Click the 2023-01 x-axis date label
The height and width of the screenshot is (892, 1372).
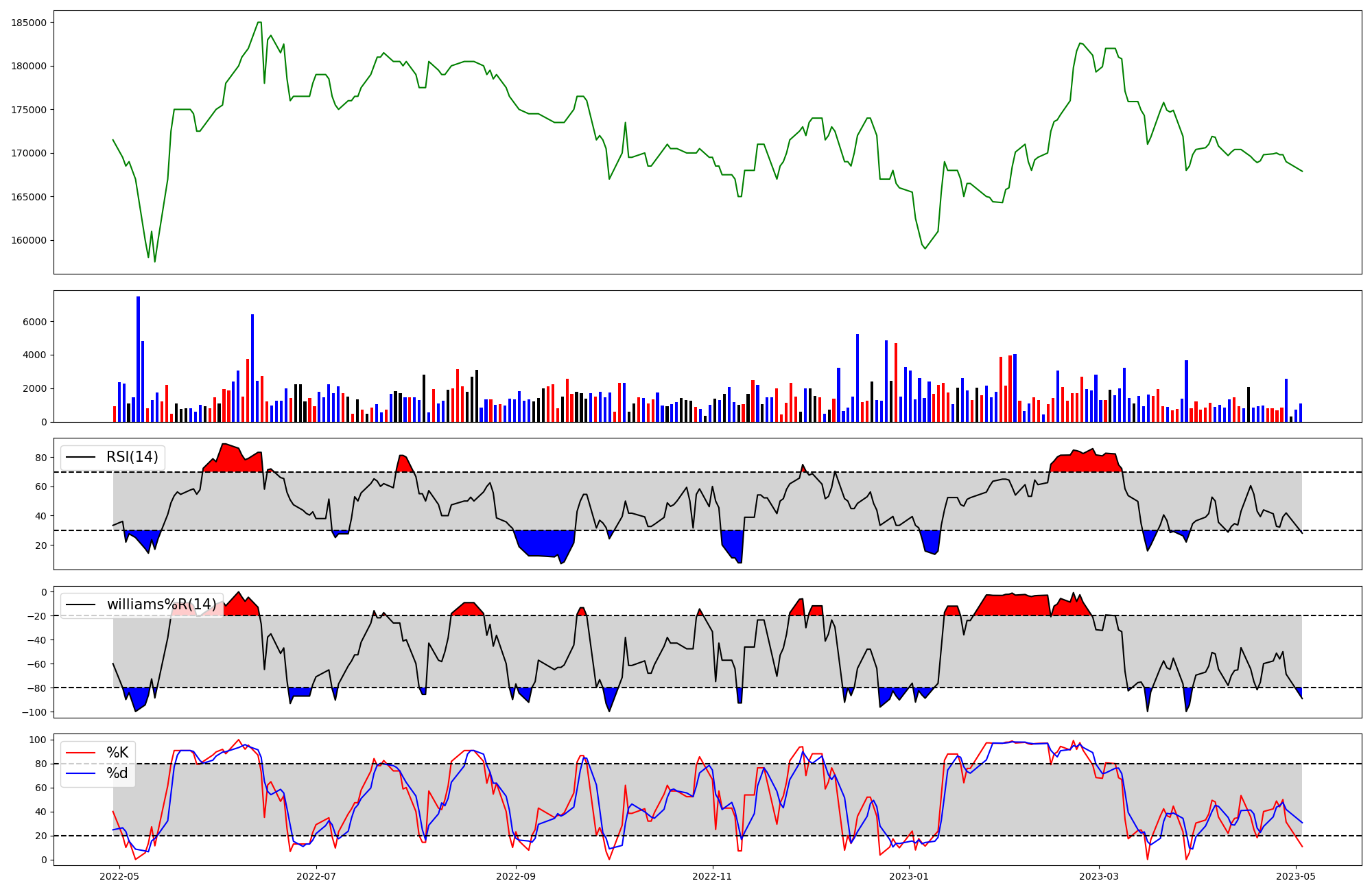pos(910,876)
